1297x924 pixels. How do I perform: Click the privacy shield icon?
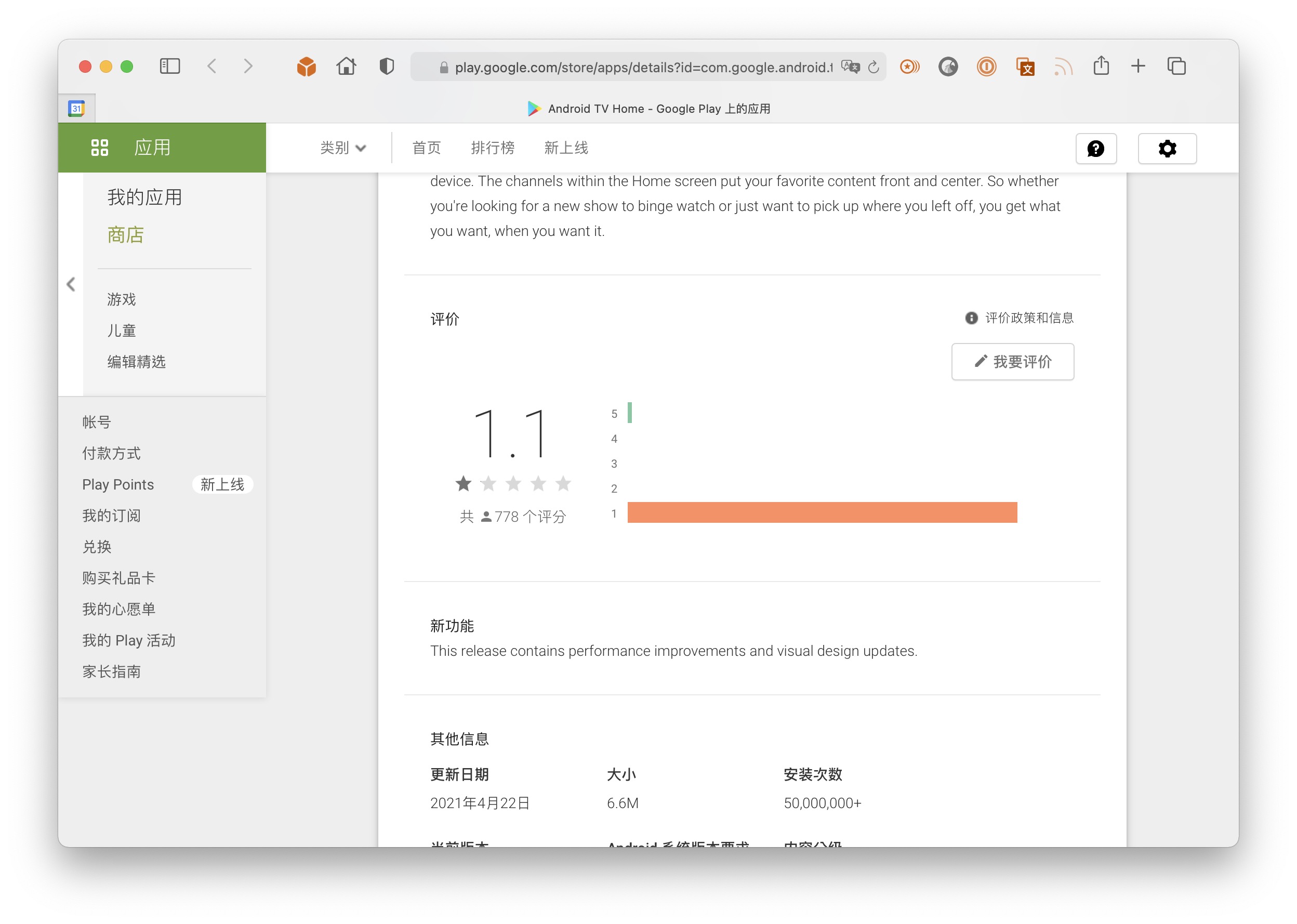pyautogui.click(x=387, y=67)
